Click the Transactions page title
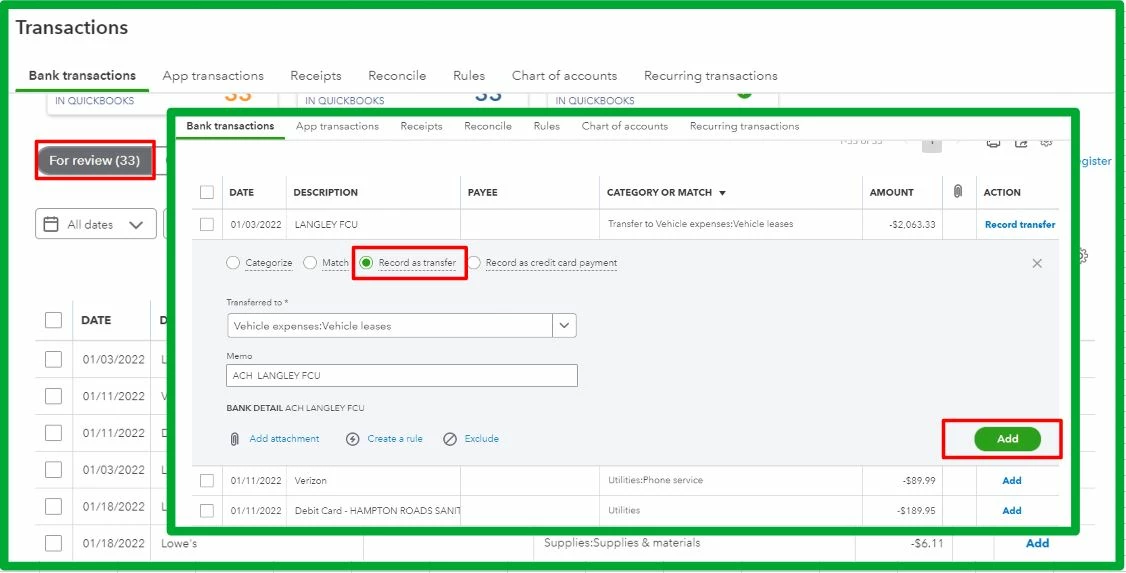 pos(72,27)
